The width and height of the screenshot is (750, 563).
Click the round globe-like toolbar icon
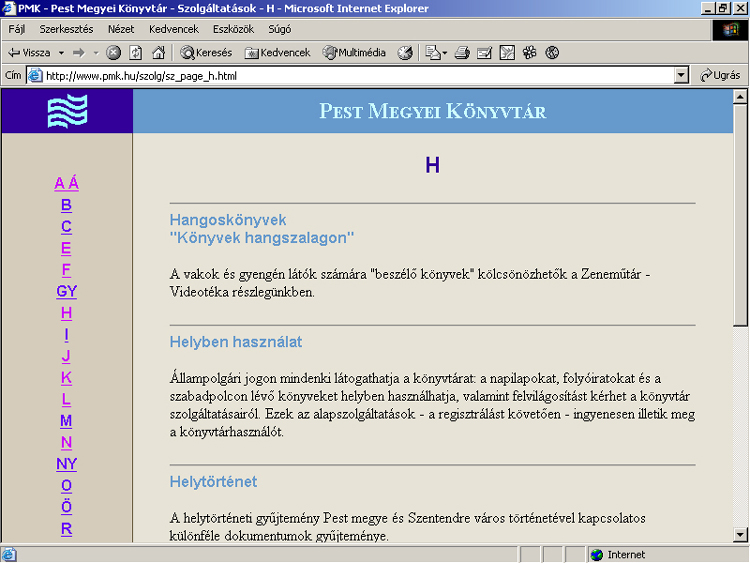pyautogui.click(x=552, y=53)
